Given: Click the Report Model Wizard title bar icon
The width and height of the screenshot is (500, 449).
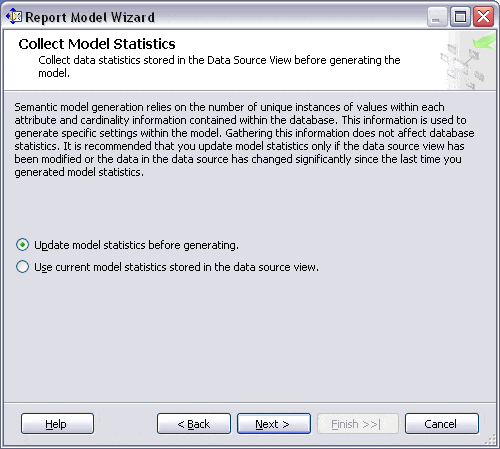Looking at the screenshot, I should click(x=14, y=16).
